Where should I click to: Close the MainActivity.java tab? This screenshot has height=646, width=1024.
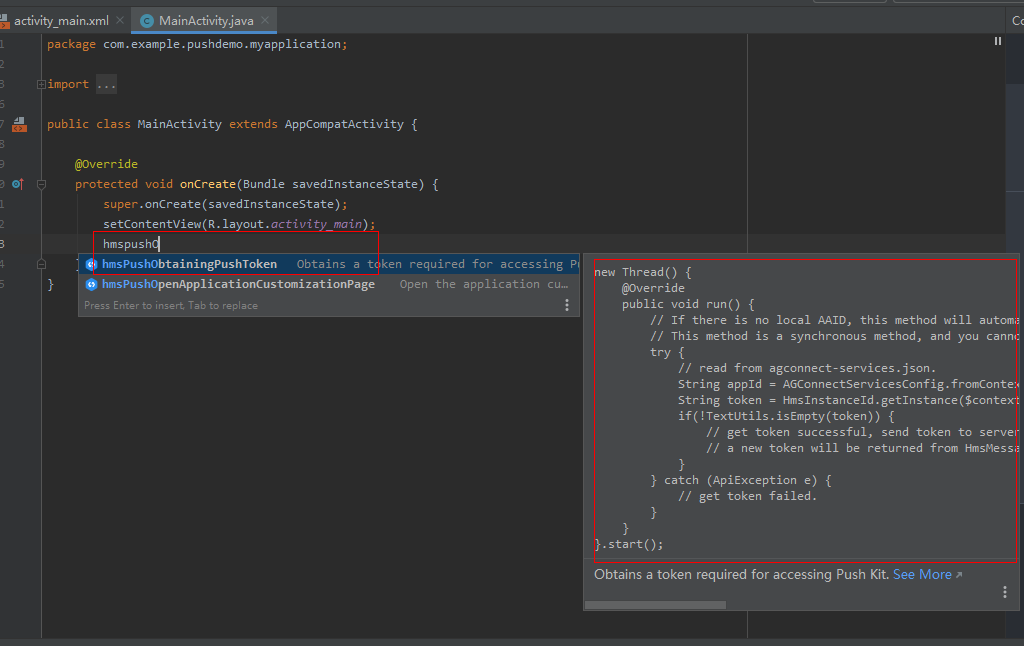click(x=265, y=20)
